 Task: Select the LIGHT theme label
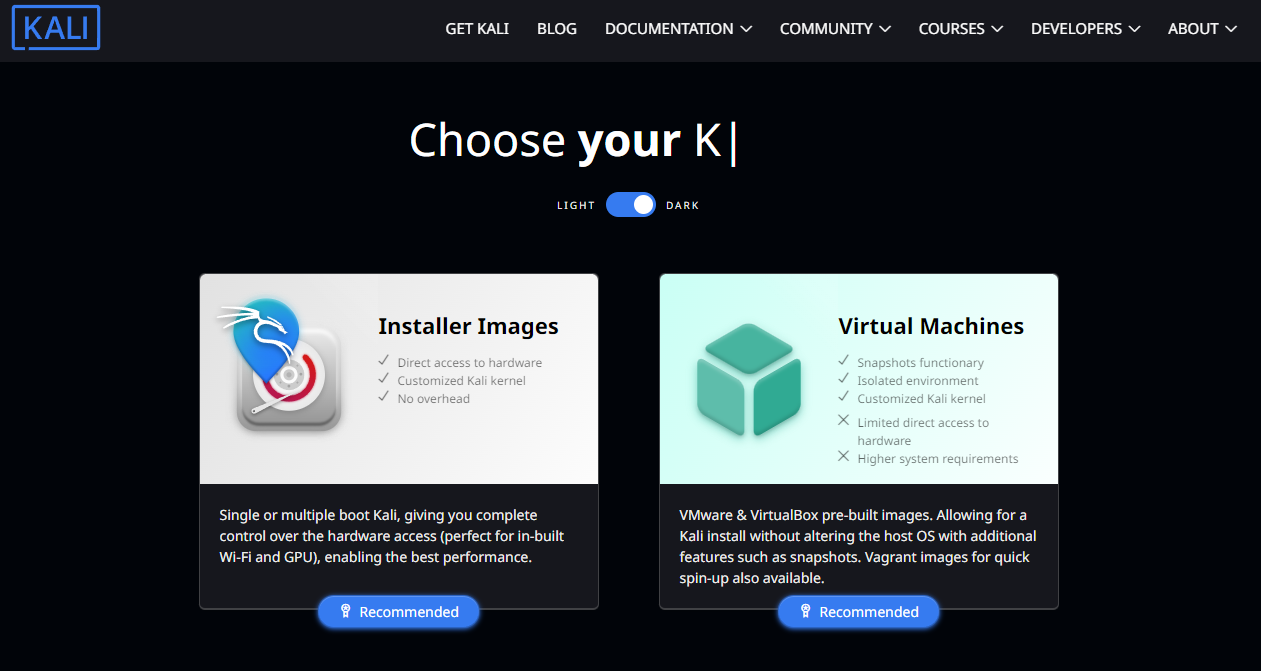(576, 206)
